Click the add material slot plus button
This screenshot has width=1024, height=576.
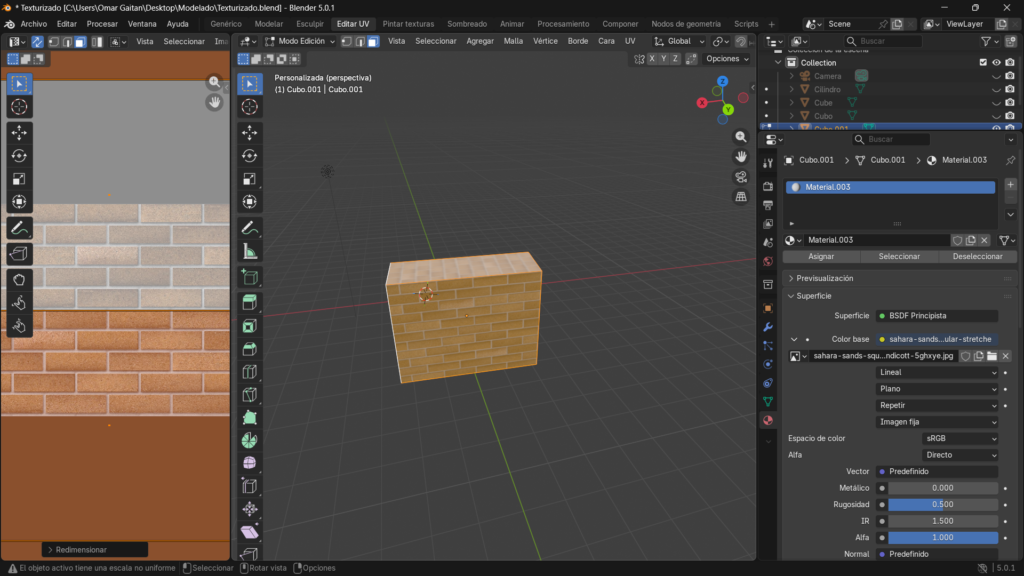[1010, 185]
